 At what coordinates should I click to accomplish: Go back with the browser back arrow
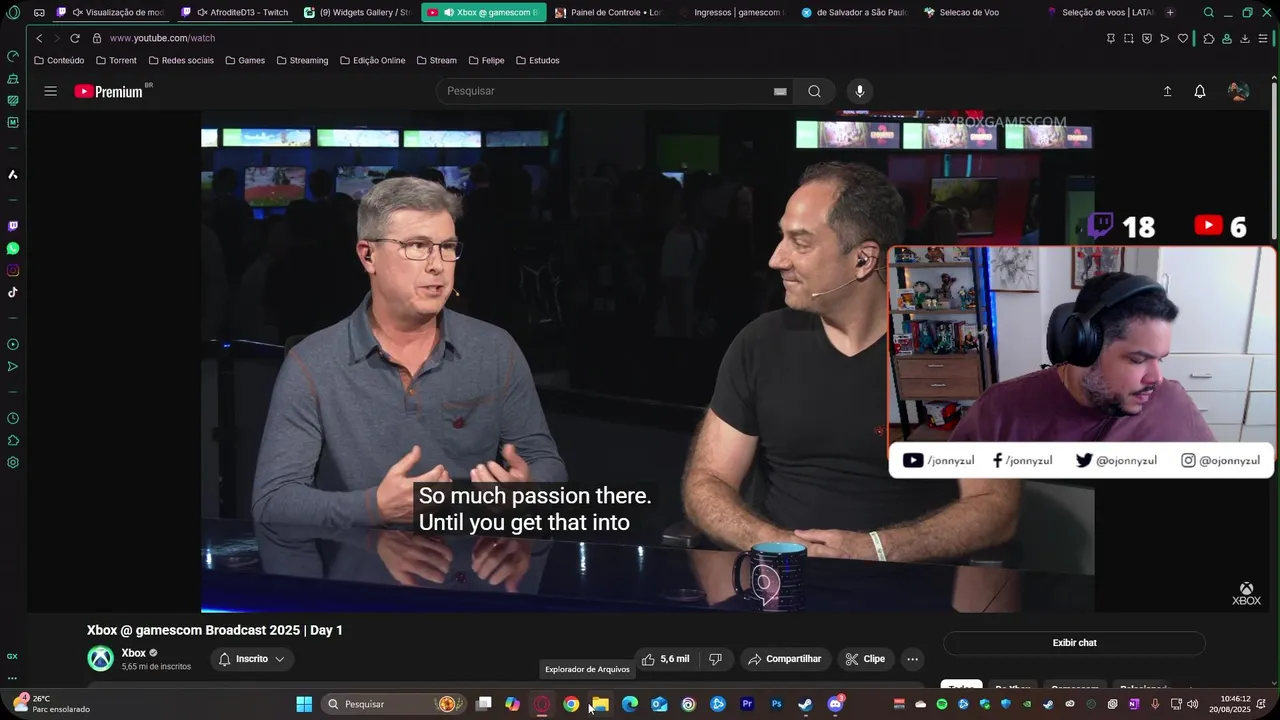[x=39, y=38]
